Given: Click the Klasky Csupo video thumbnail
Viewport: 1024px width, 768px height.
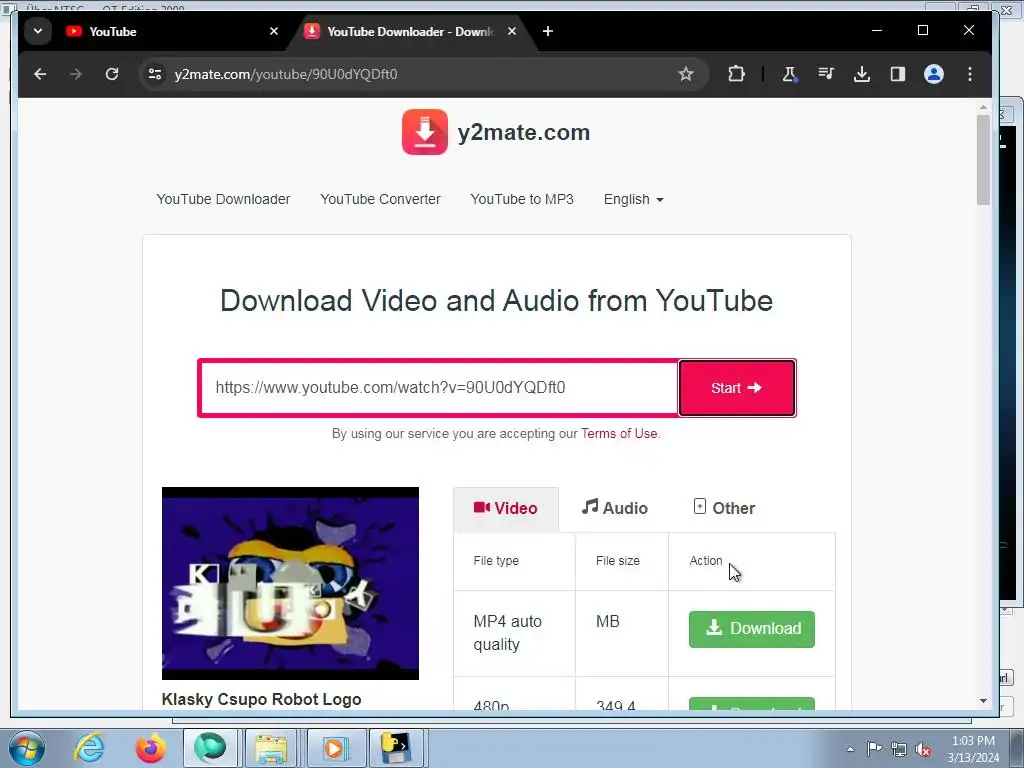Looking at the screenshot, I should click(x=290, y=583).
